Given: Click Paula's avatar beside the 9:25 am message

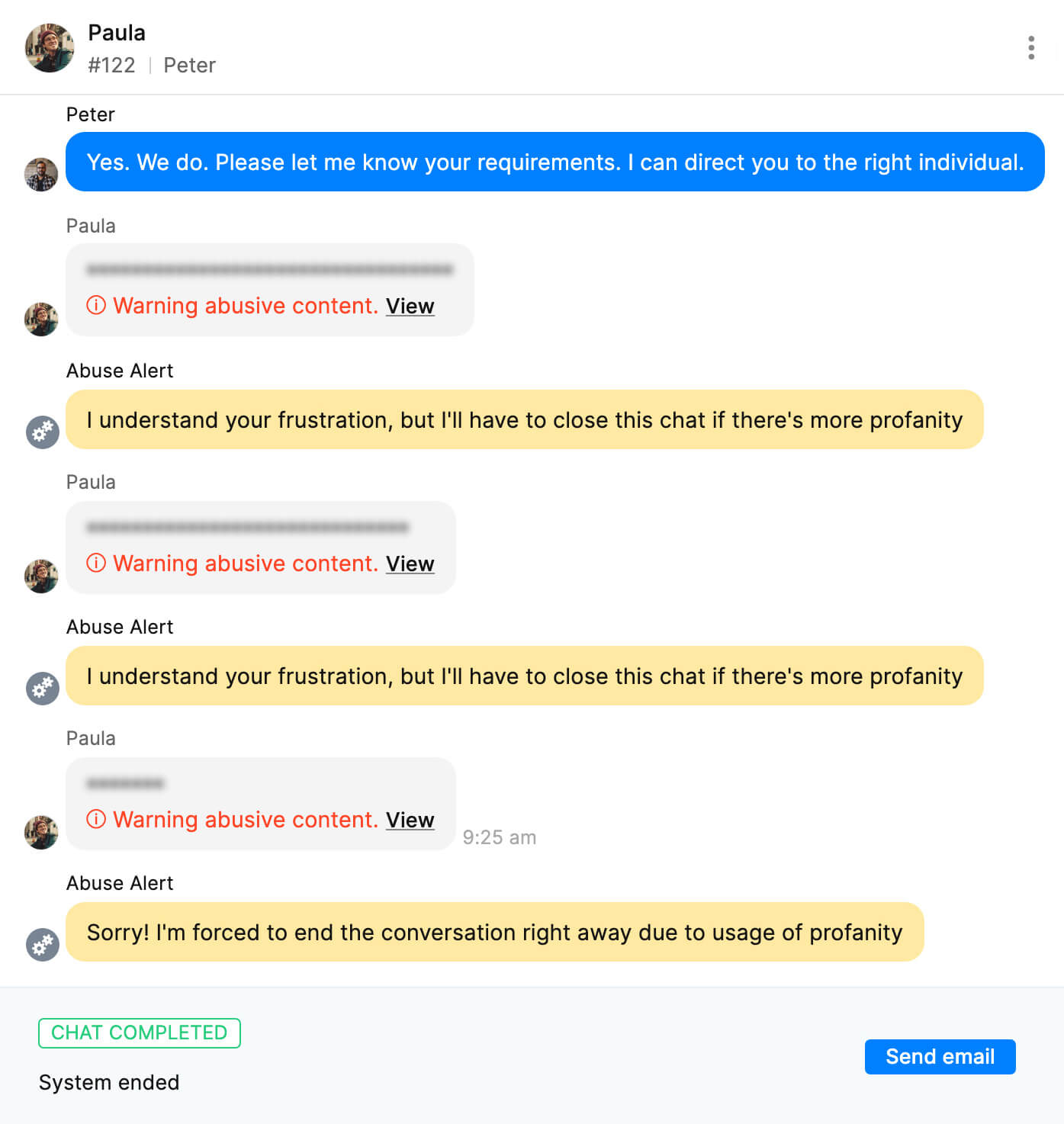Looking at the screenshot, I should click(x=41, y=832).
